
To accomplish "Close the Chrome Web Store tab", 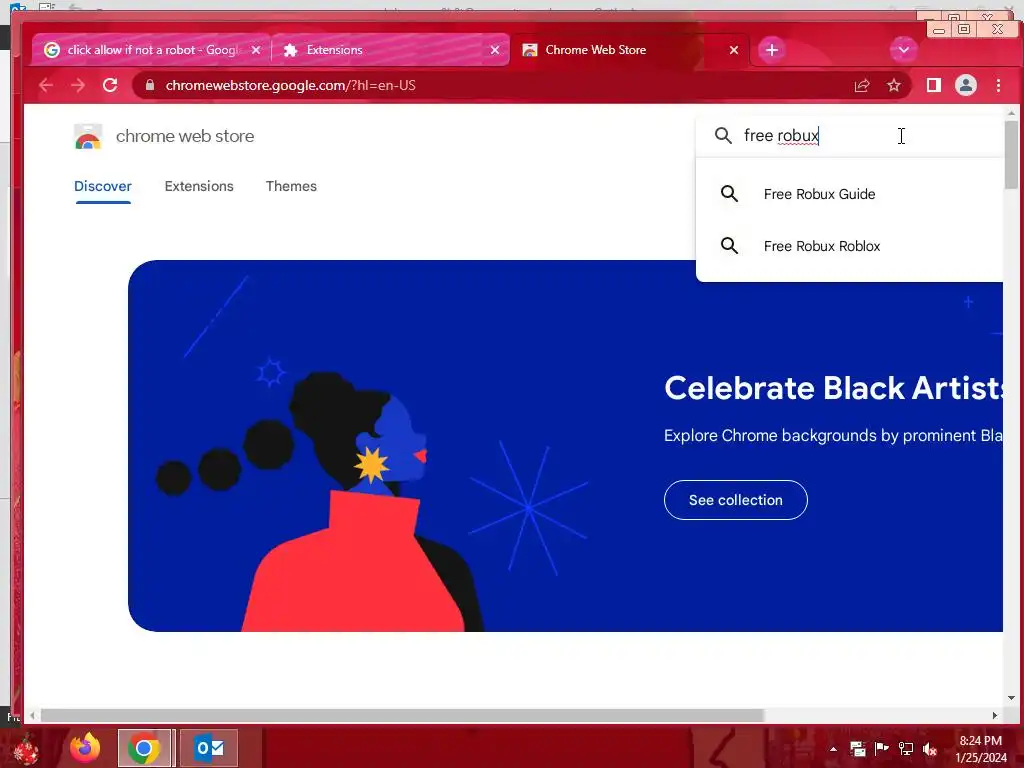I will click(x=734, y=50).
